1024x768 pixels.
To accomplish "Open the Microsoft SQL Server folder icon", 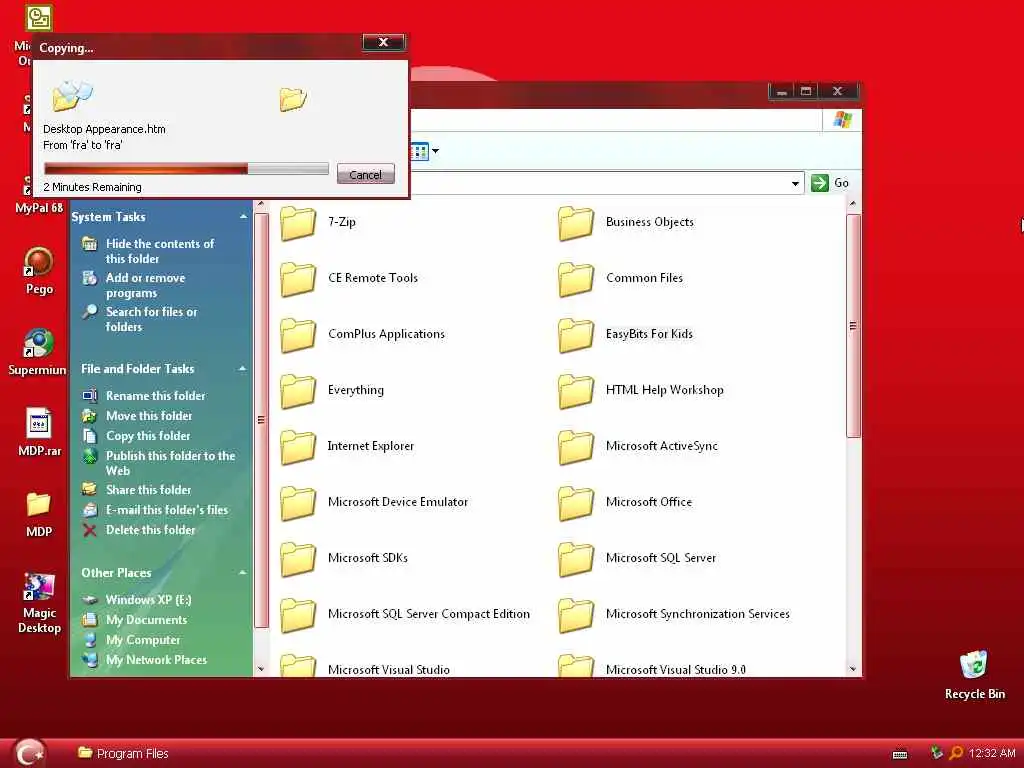I will pos(576,559).
